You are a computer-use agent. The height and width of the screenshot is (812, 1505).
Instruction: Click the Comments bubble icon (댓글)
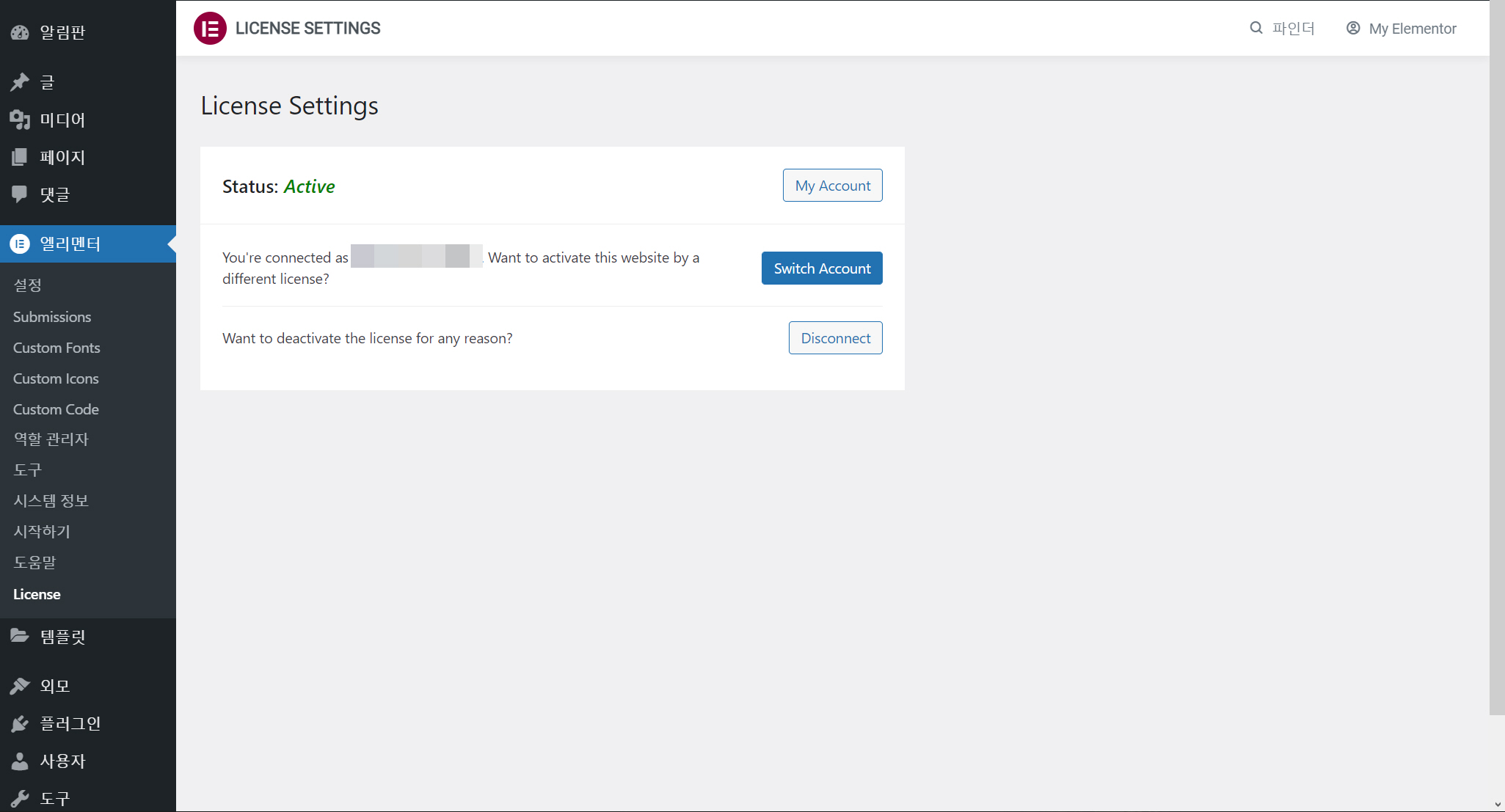tap(20, 194)
